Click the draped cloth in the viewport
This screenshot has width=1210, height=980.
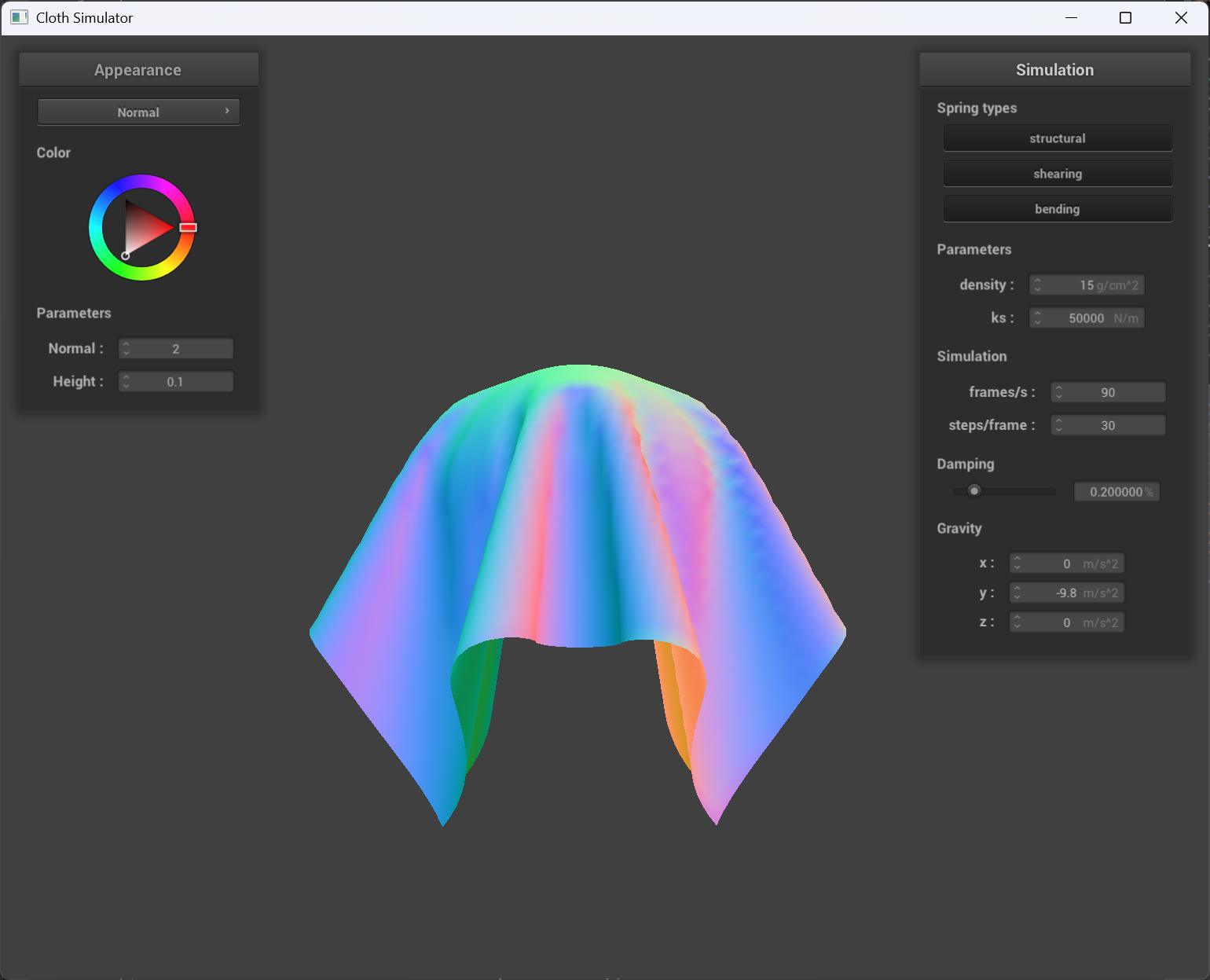(577, 550)
